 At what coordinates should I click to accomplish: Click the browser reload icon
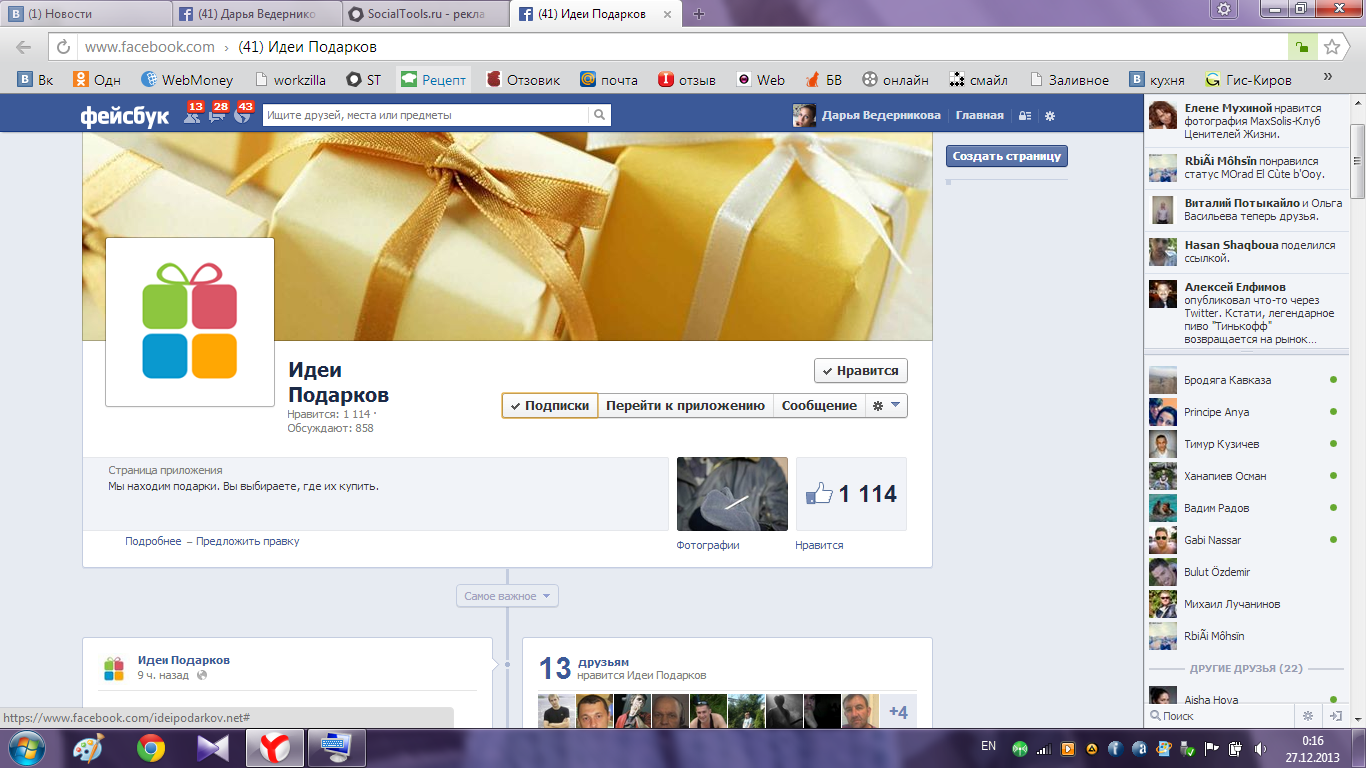pos(63,47)
